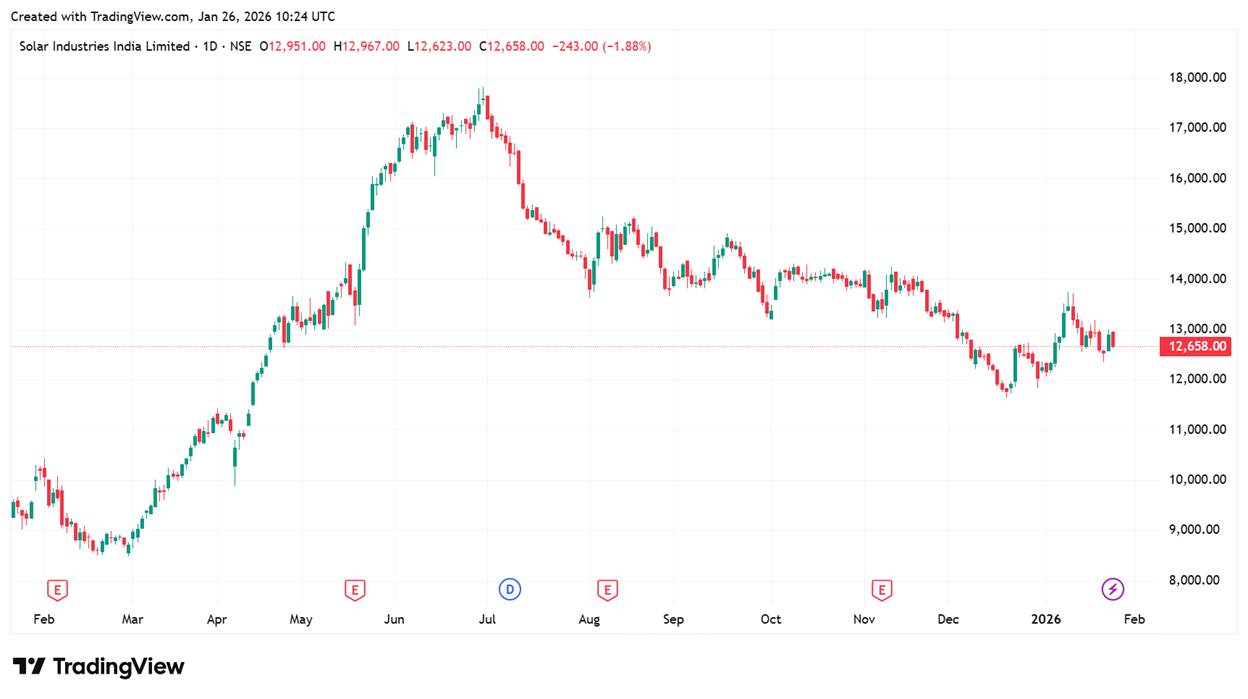Click the 8,000.00 price axis label
Screen dimensions: 1248x699
1194,580
